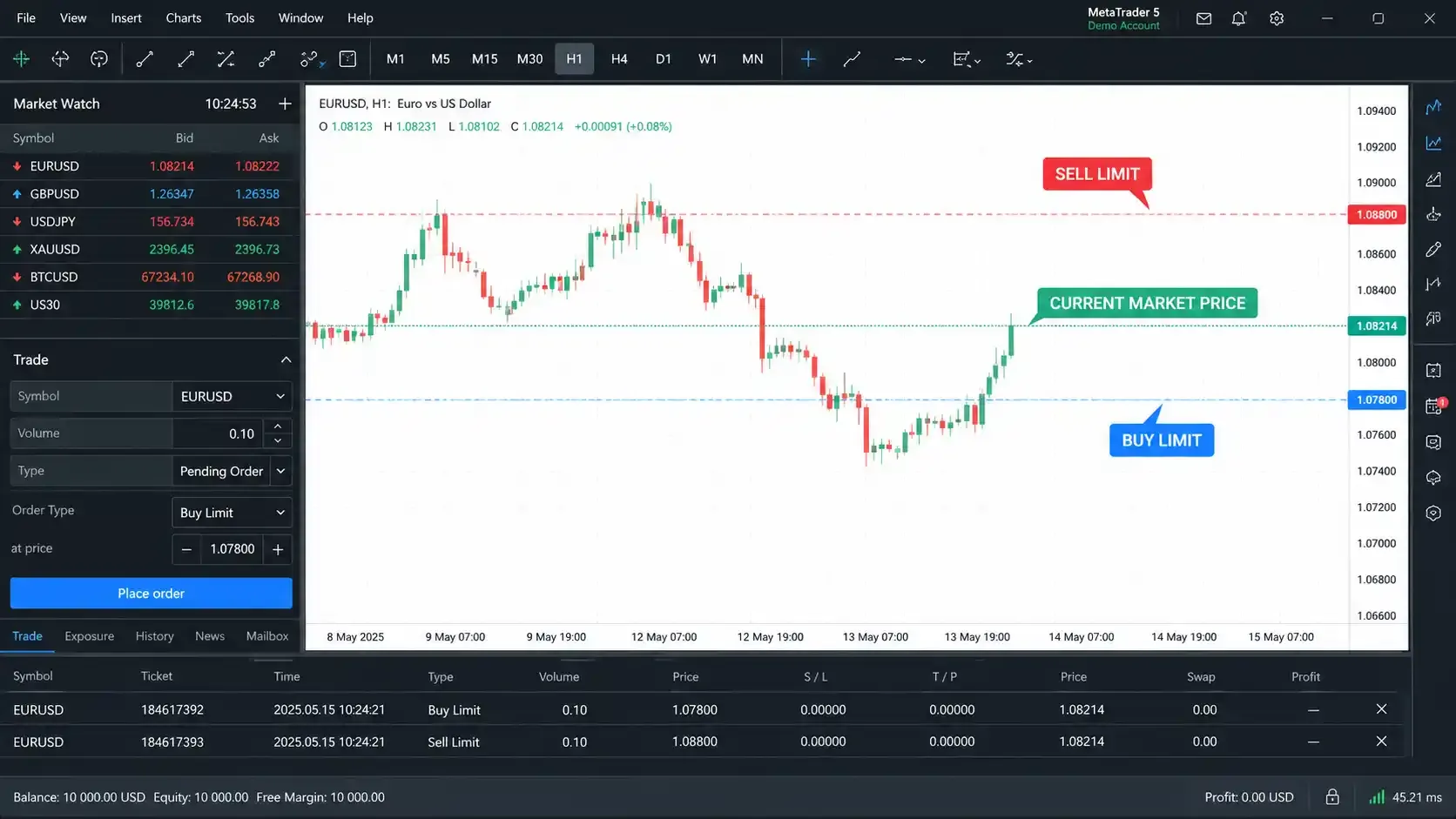This screenshot has width=1456, height=819.
Task: Click the zigzag line chart icon in toolbar
Action: point(852,59)
